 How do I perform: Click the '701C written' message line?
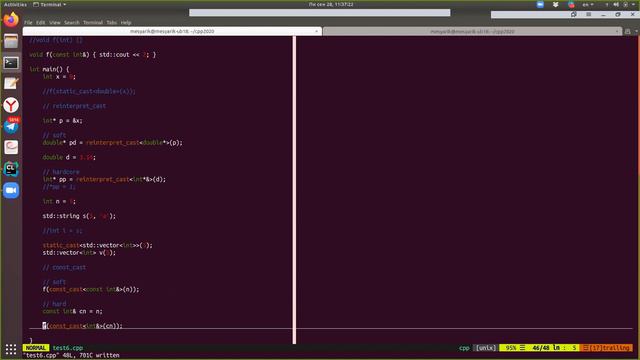pos(71,356)
